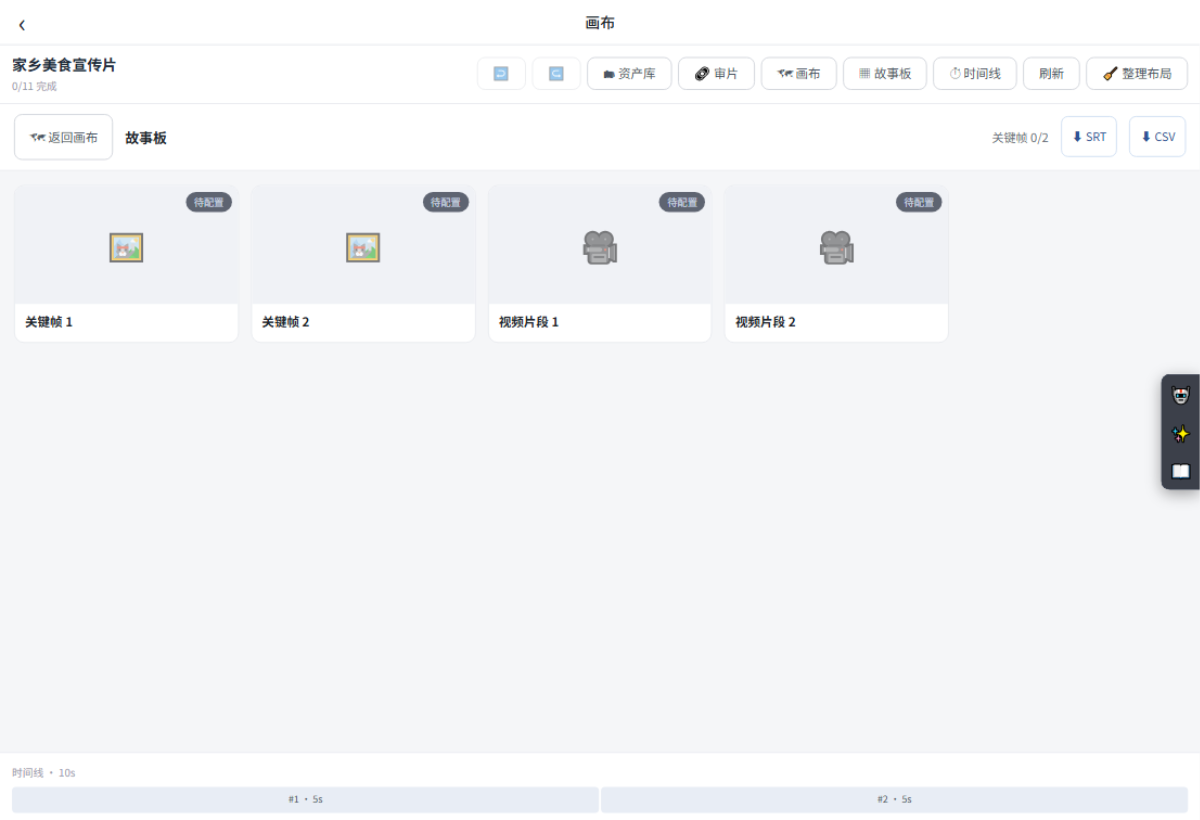Download the CSV file

point(1158,137)
